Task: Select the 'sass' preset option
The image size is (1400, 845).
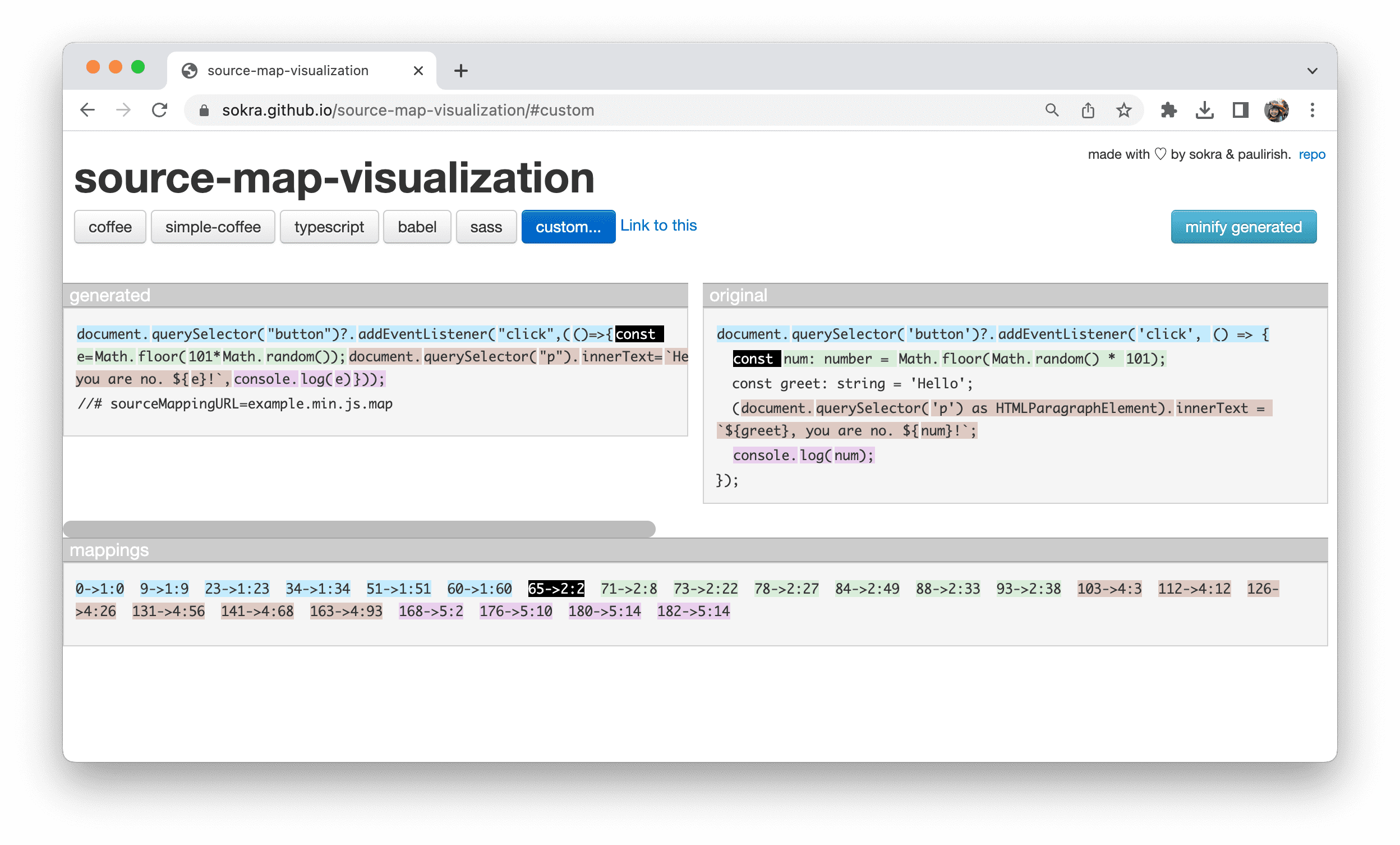Action: point(484,227)
